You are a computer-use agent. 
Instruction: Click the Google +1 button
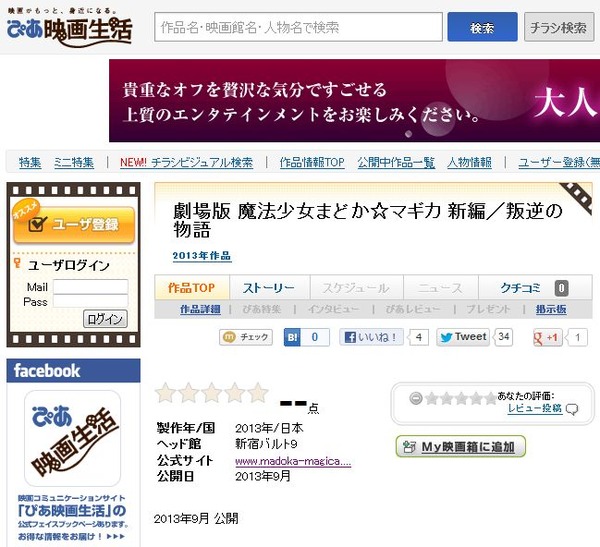547,338
